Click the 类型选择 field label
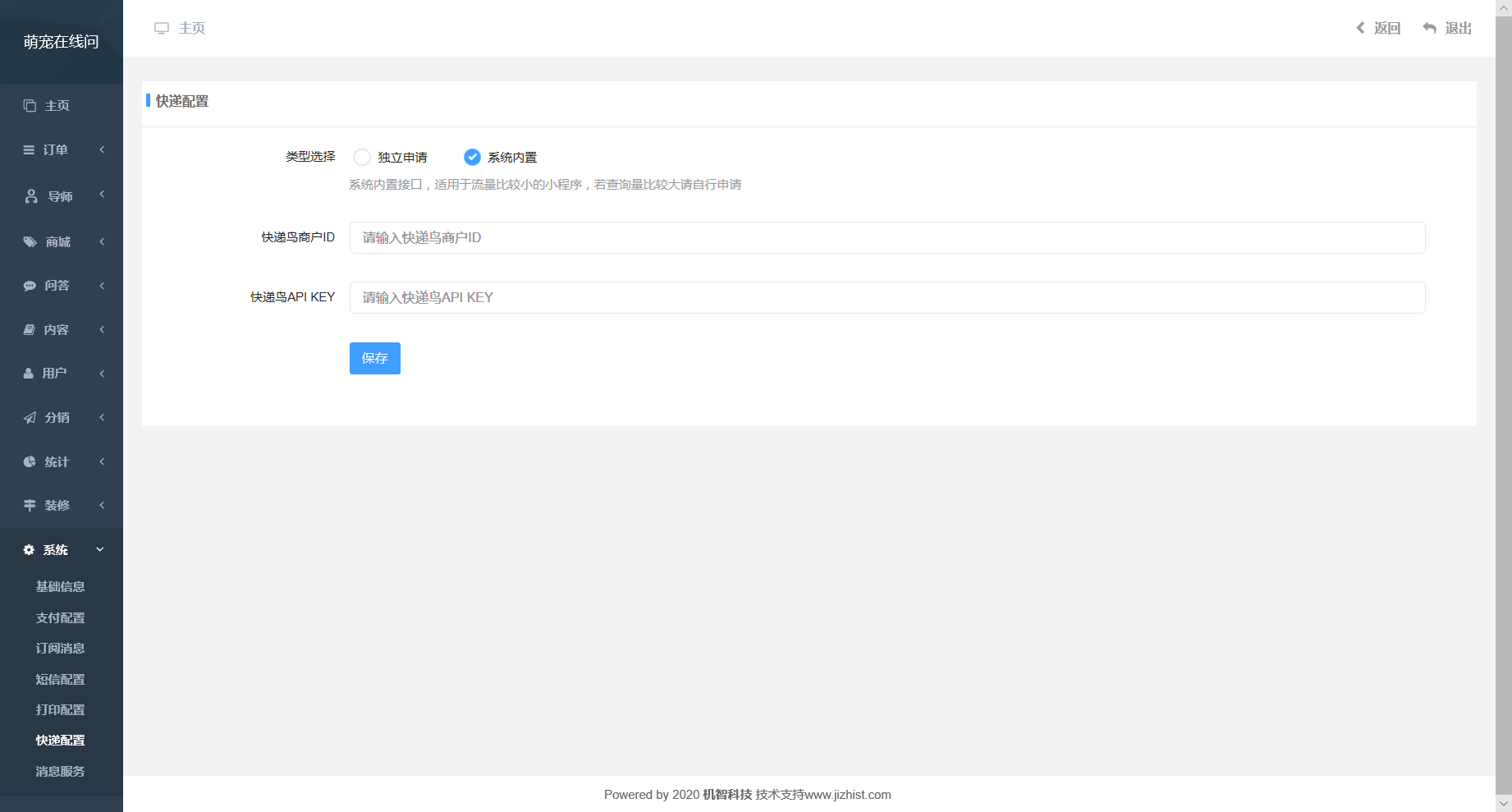The width and height of the screenshot is (1512, 812). point(310,157)
